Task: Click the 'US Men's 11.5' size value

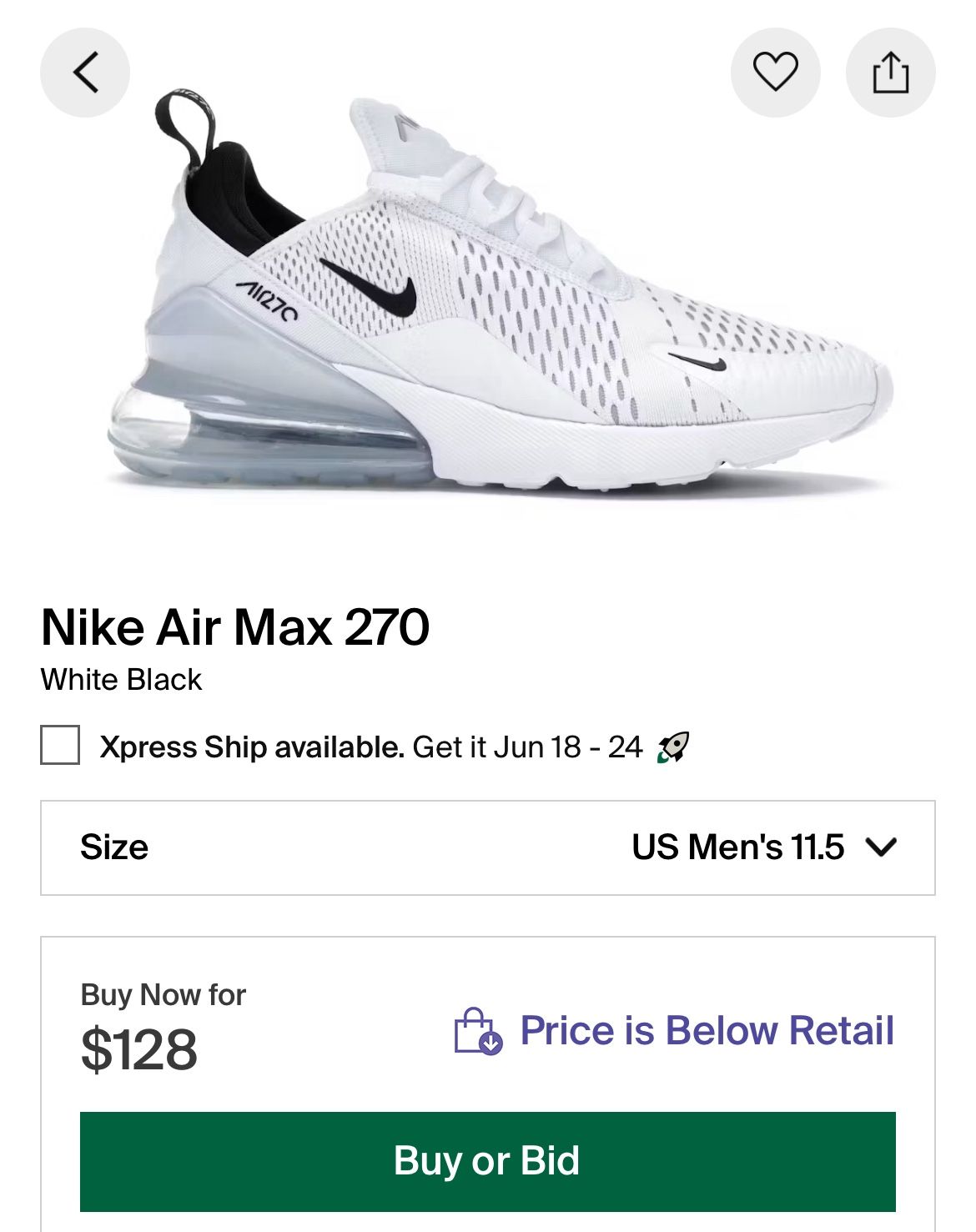Action: (737, 847)
